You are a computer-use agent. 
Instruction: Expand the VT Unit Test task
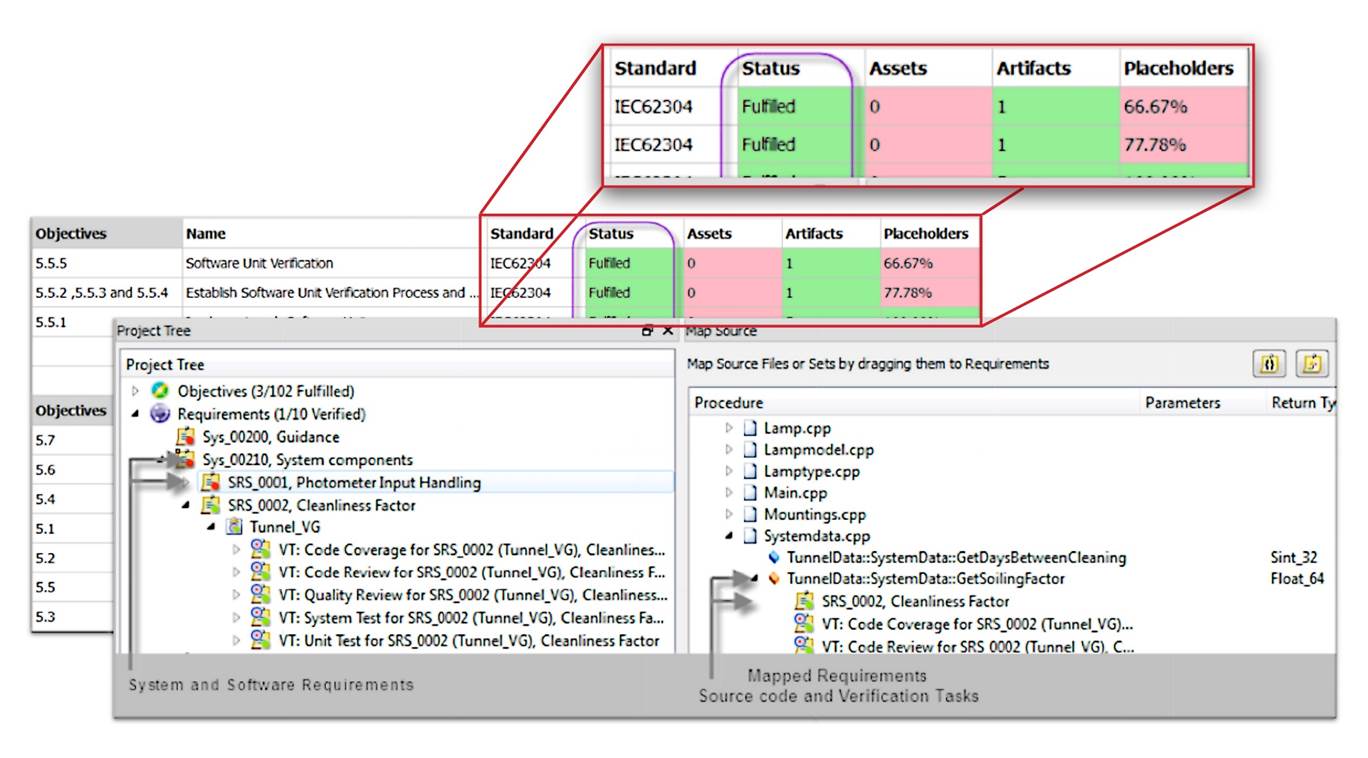click(237, 640)
